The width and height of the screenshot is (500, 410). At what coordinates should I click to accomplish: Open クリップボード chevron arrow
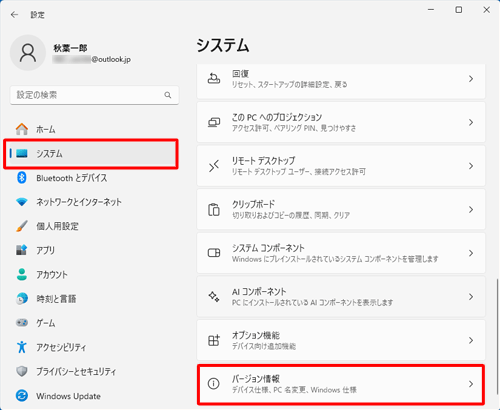click(471, 210)
